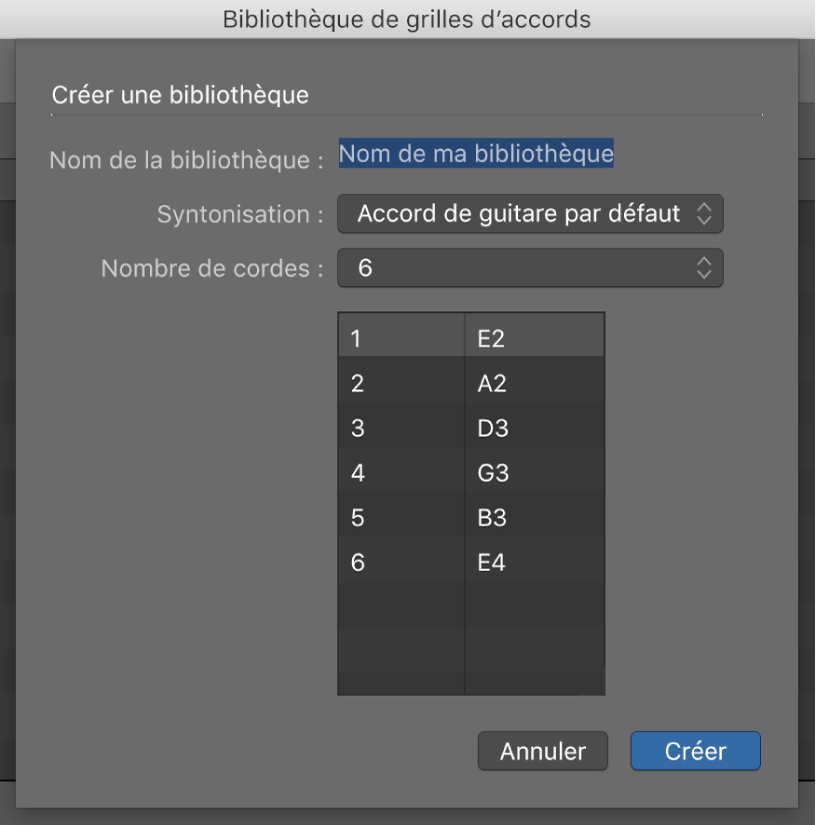Screen dimensions: 817x825
Task: Click the Créer button to create library
Action: pos(696,751)
